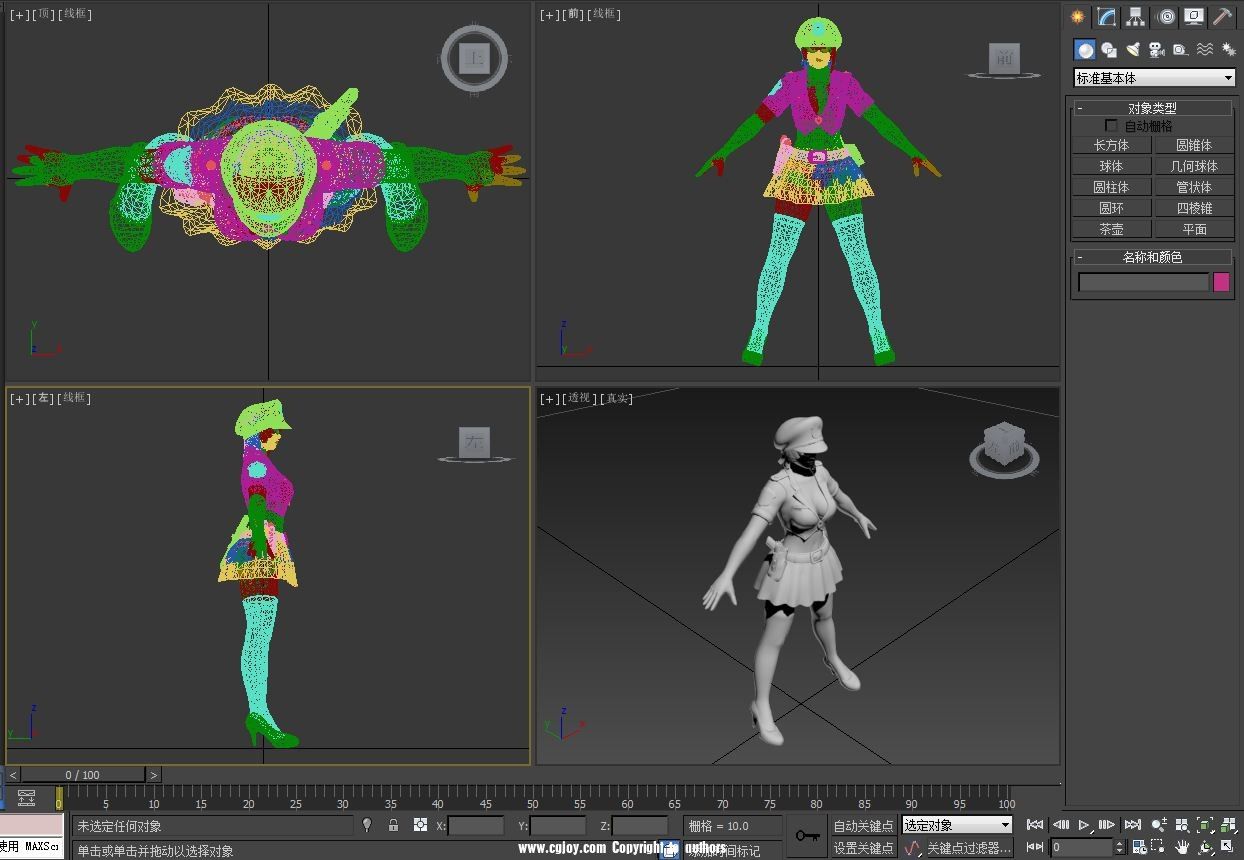Select the Pan View hand tool
This screenshot has width=1244, height=860.
coord(1182,847)
